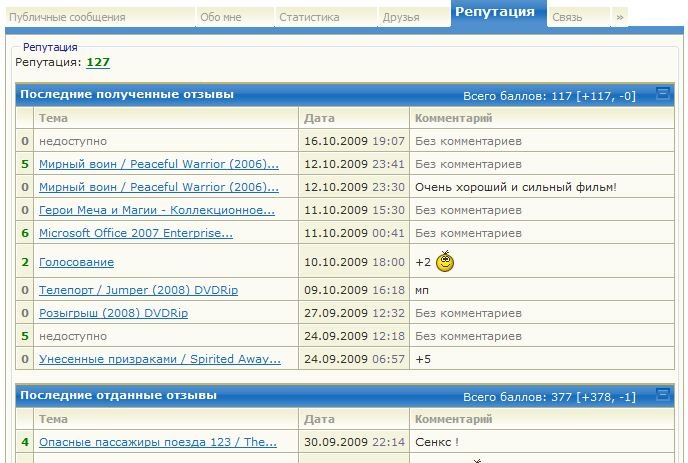
Task: Click the smiley icon in Голосование row
Action: click(445, 262)
